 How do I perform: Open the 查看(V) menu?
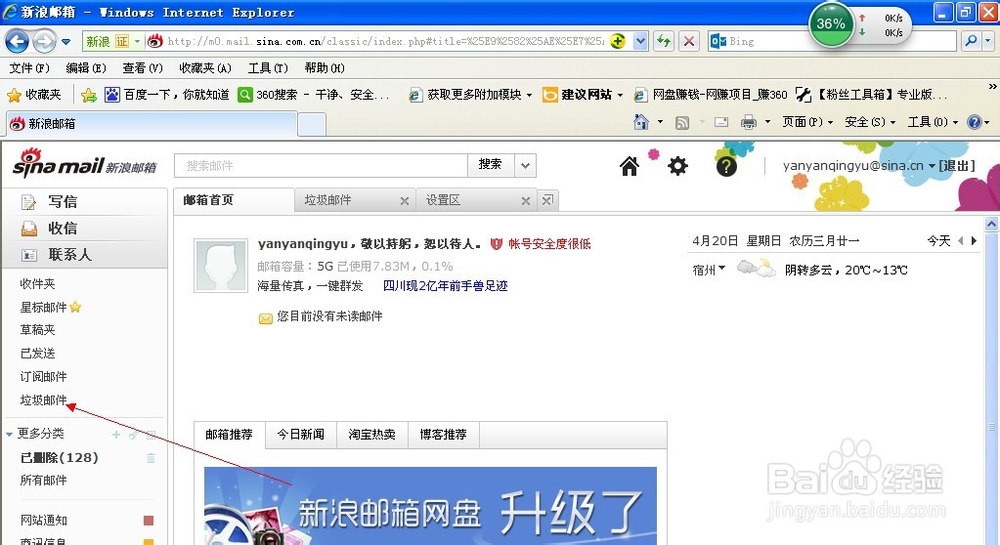click(142, 68)
